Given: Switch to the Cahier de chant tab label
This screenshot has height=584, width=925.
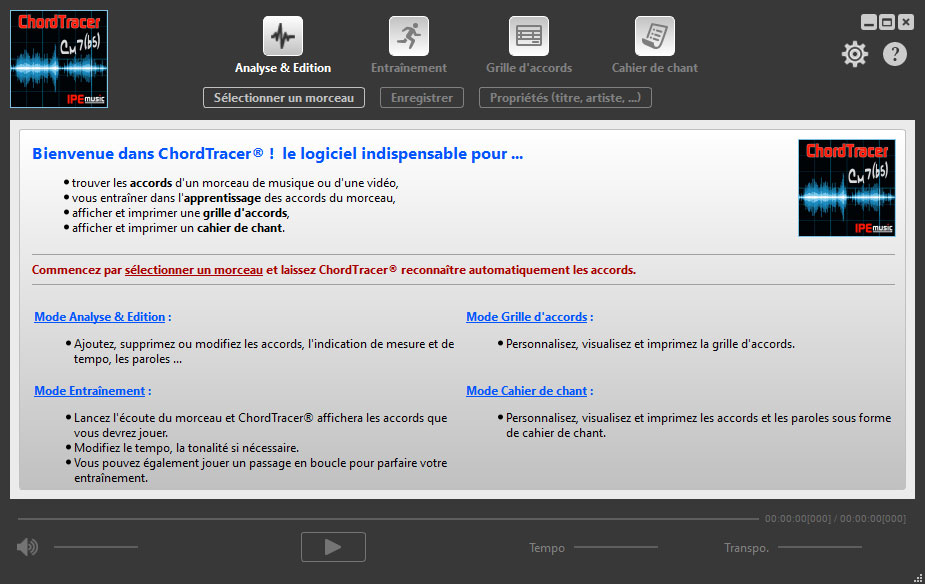Looking at the screenshot, I should 655,68.
